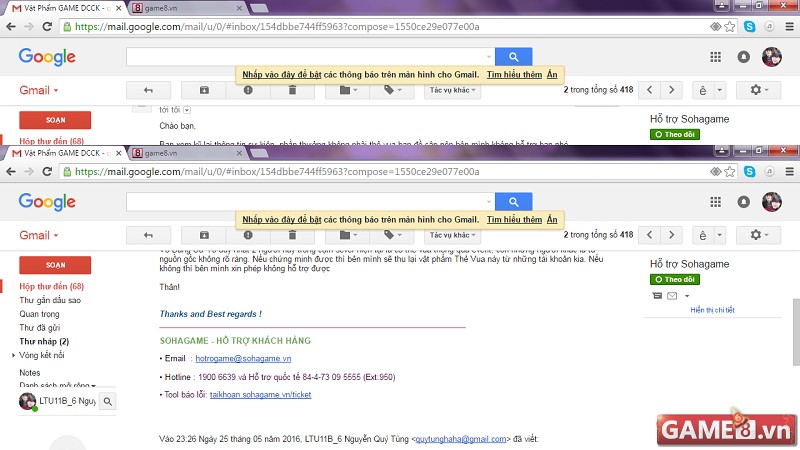Image resolution: width=800 pixels, height=450 pixels.
Task: Return to inbox with the lower Gmail back arrow
Action: (x=148, y=235)
